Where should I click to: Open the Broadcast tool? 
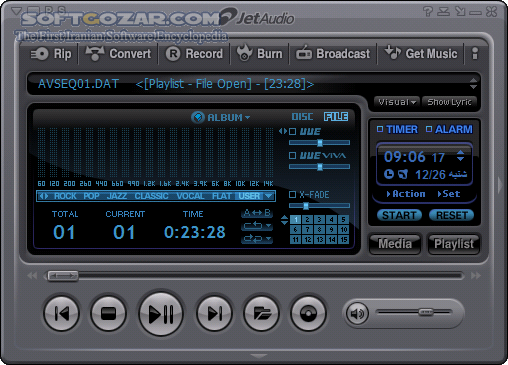[x=333, y=53]
